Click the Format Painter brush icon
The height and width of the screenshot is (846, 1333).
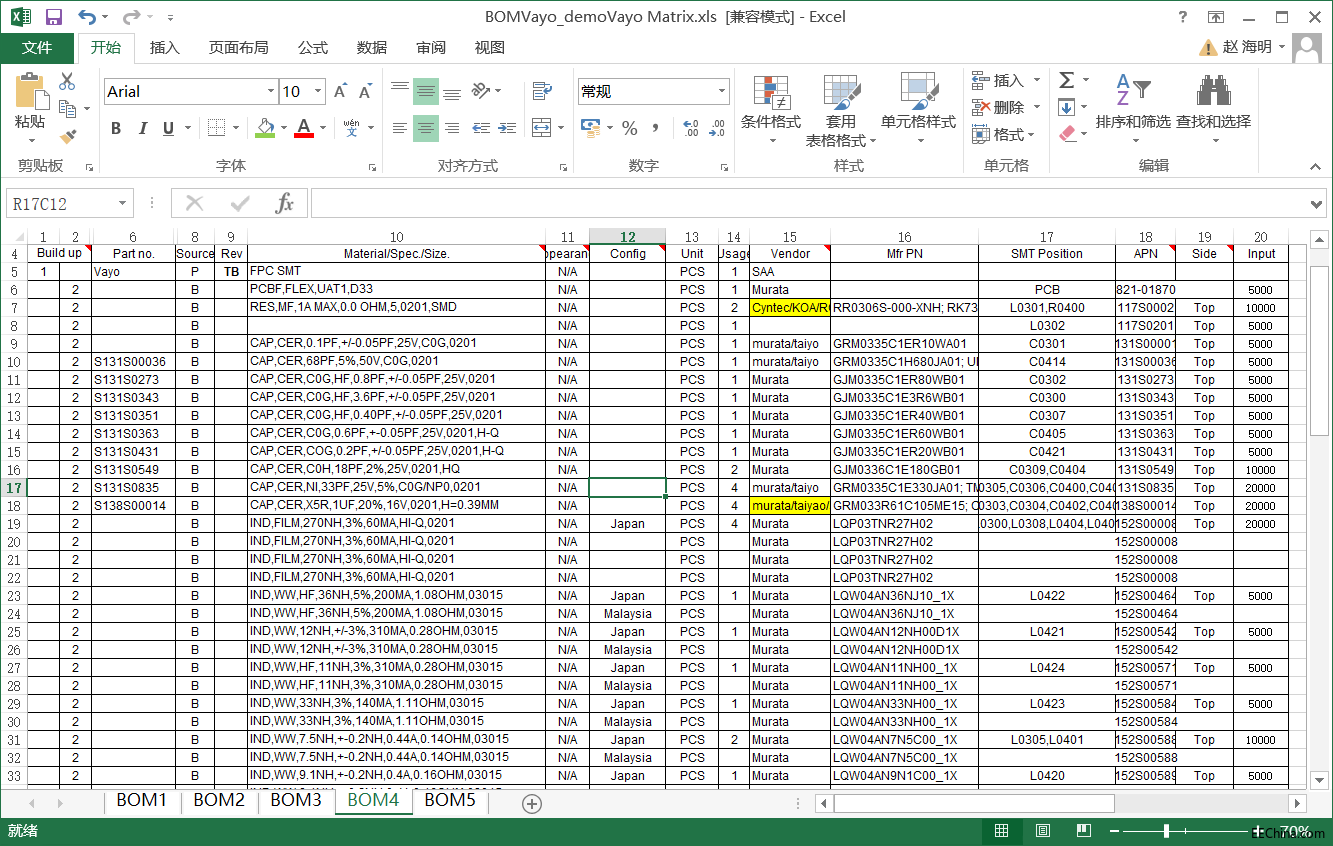click(x=68, y=136)
